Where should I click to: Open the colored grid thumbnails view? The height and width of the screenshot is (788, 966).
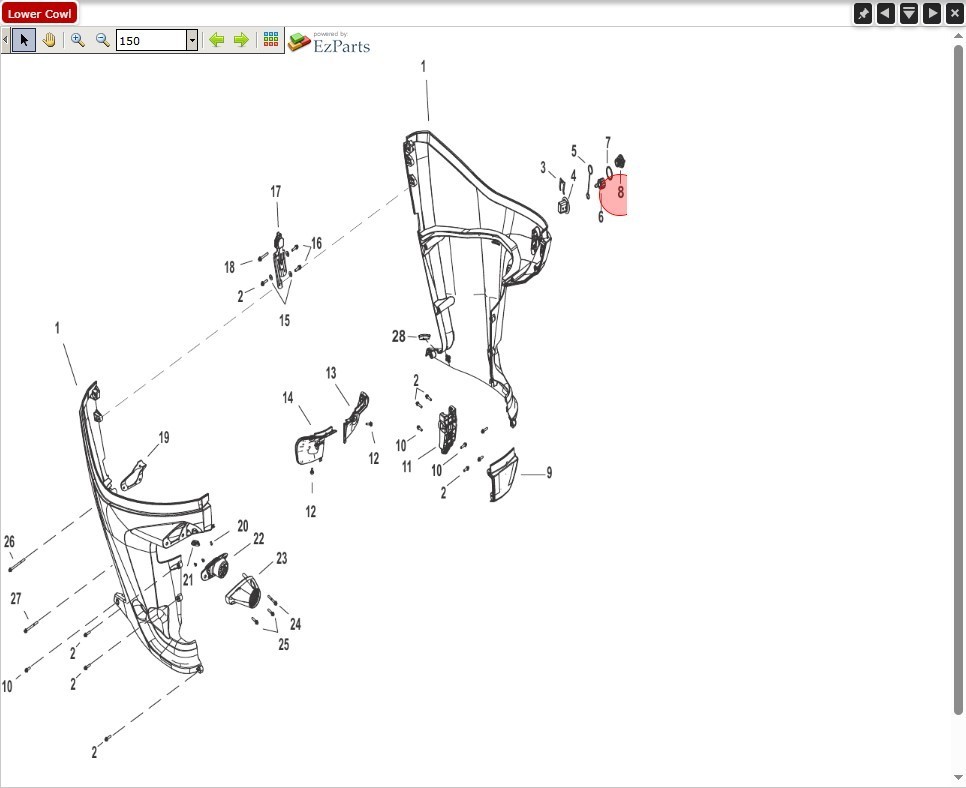coord(271,40)
